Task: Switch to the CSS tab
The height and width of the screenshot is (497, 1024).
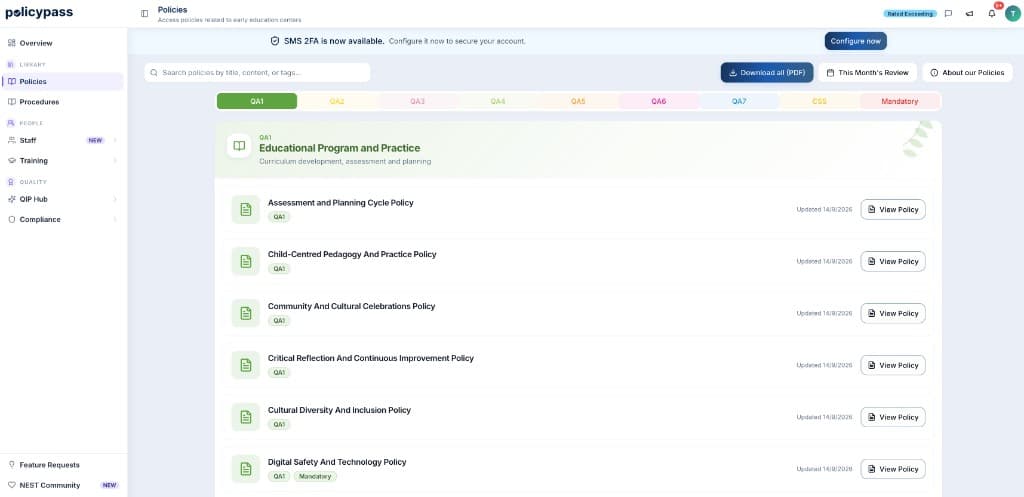Action: coord(819,101)
